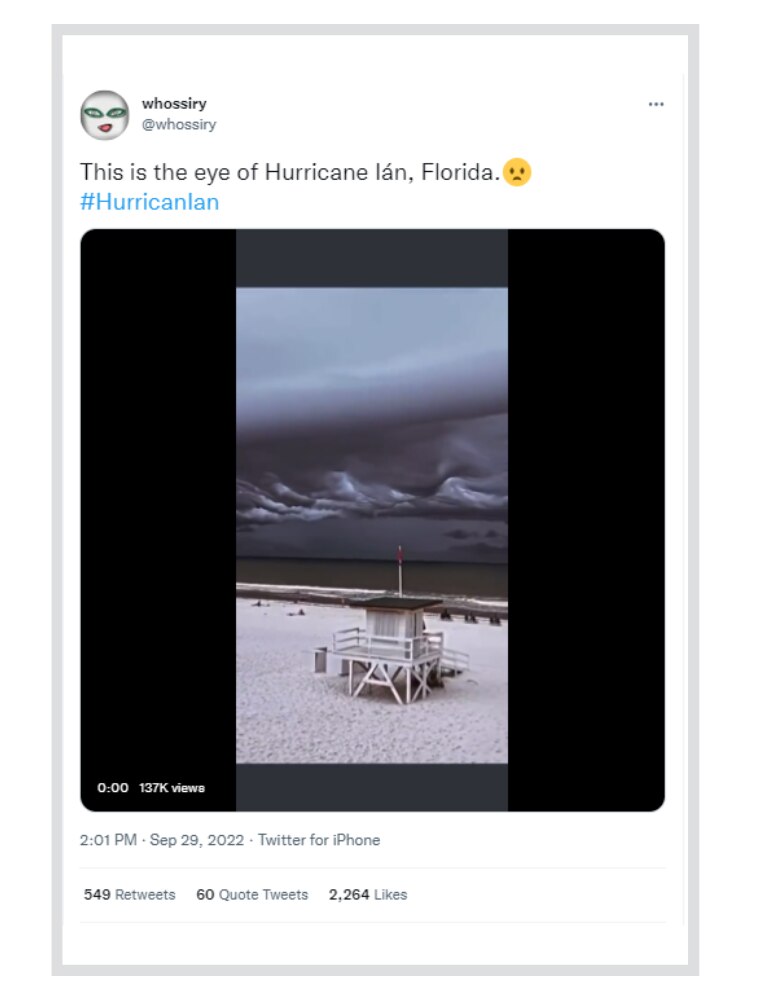Click the 0:00 video time indicator
Screen dimensions: 760x1000
point(113,788)
